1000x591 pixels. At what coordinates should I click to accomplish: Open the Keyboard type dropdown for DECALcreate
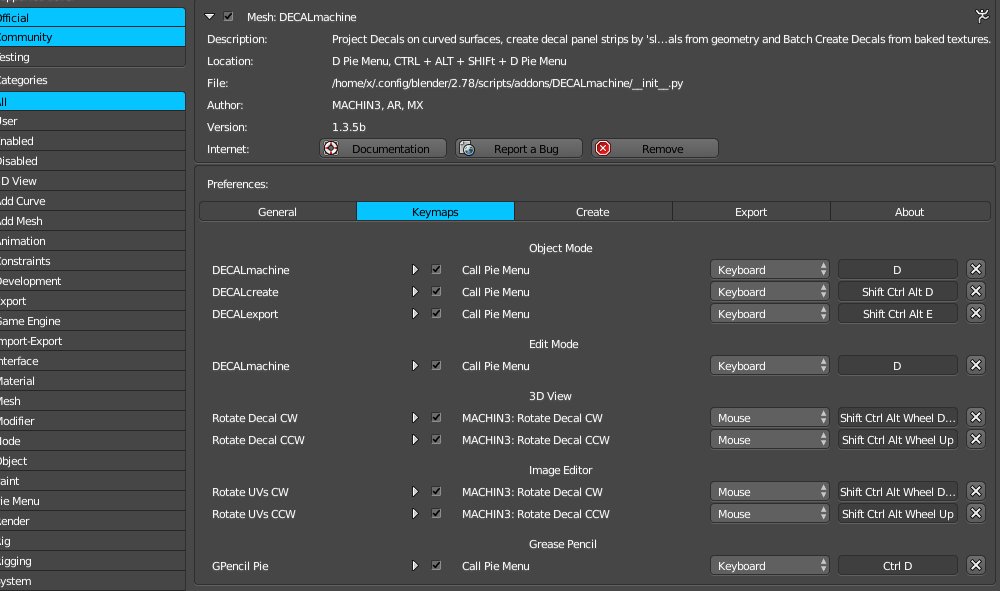(770, 291)
